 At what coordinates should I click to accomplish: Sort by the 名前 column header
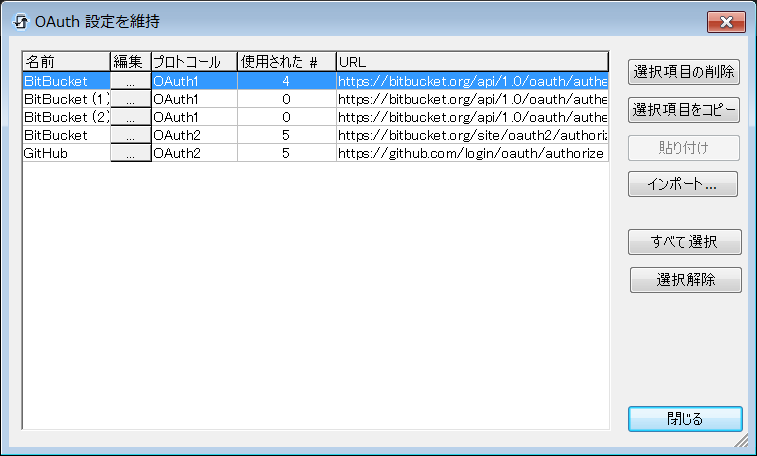click(x=66, y=62)
